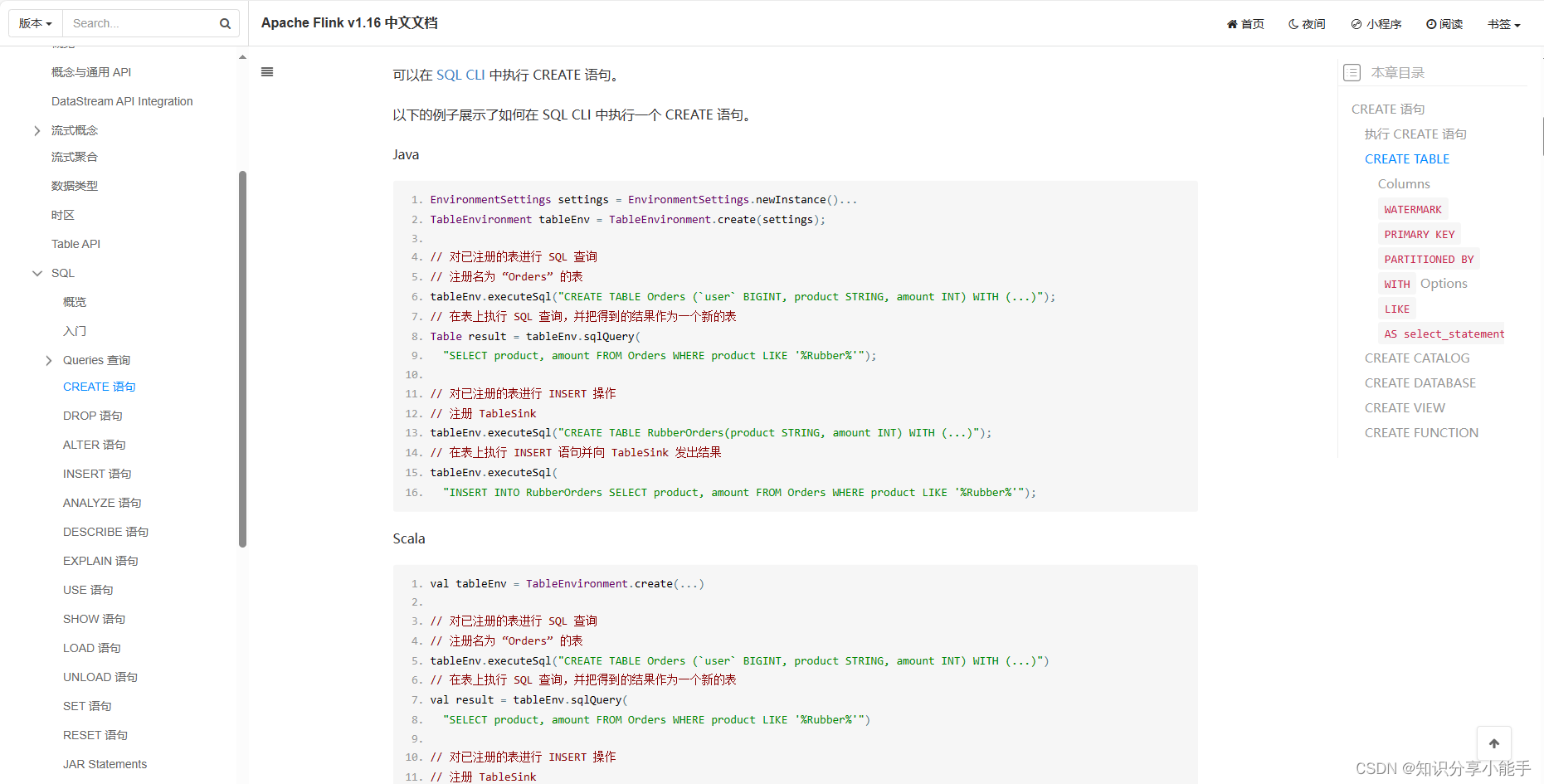
Task: Open 数据类型 sidebar item
Action: [x=75, y=186]
